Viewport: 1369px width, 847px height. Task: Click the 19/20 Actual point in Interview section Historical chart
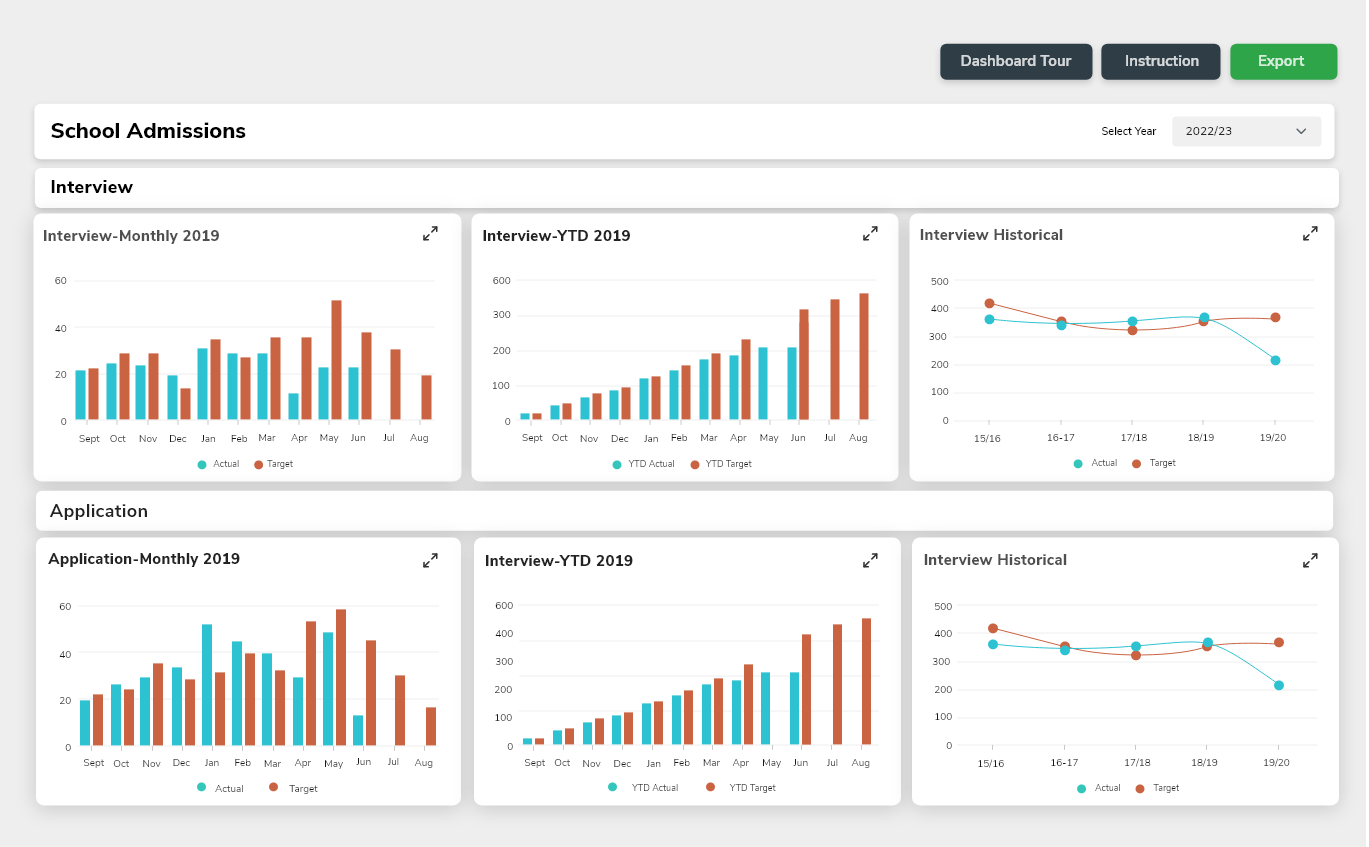(x=1275, y=360)
